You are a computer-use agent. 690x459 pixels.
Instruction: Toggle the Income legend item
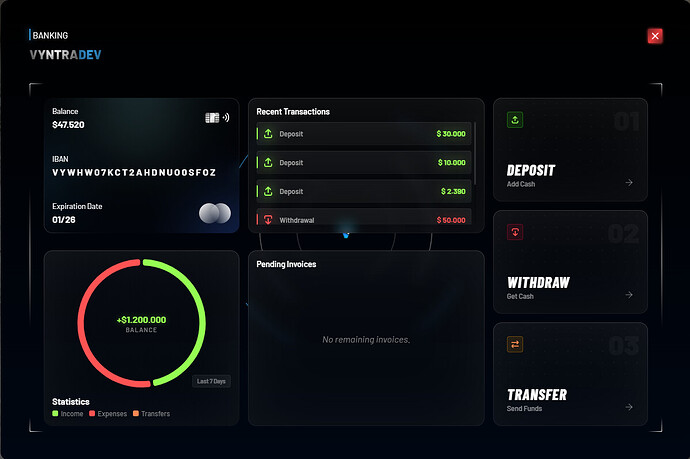point(67,414)
